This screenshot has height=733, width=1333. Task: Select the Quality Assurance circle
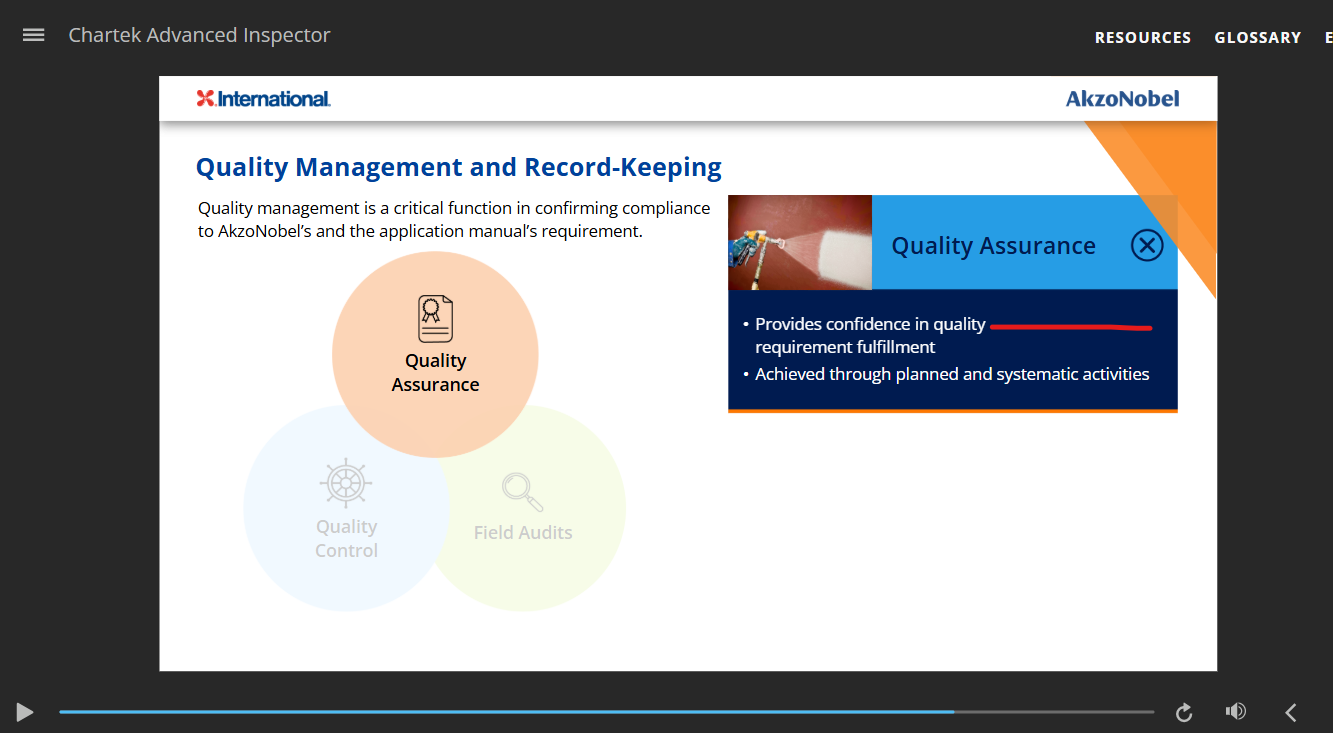[435, 354]
